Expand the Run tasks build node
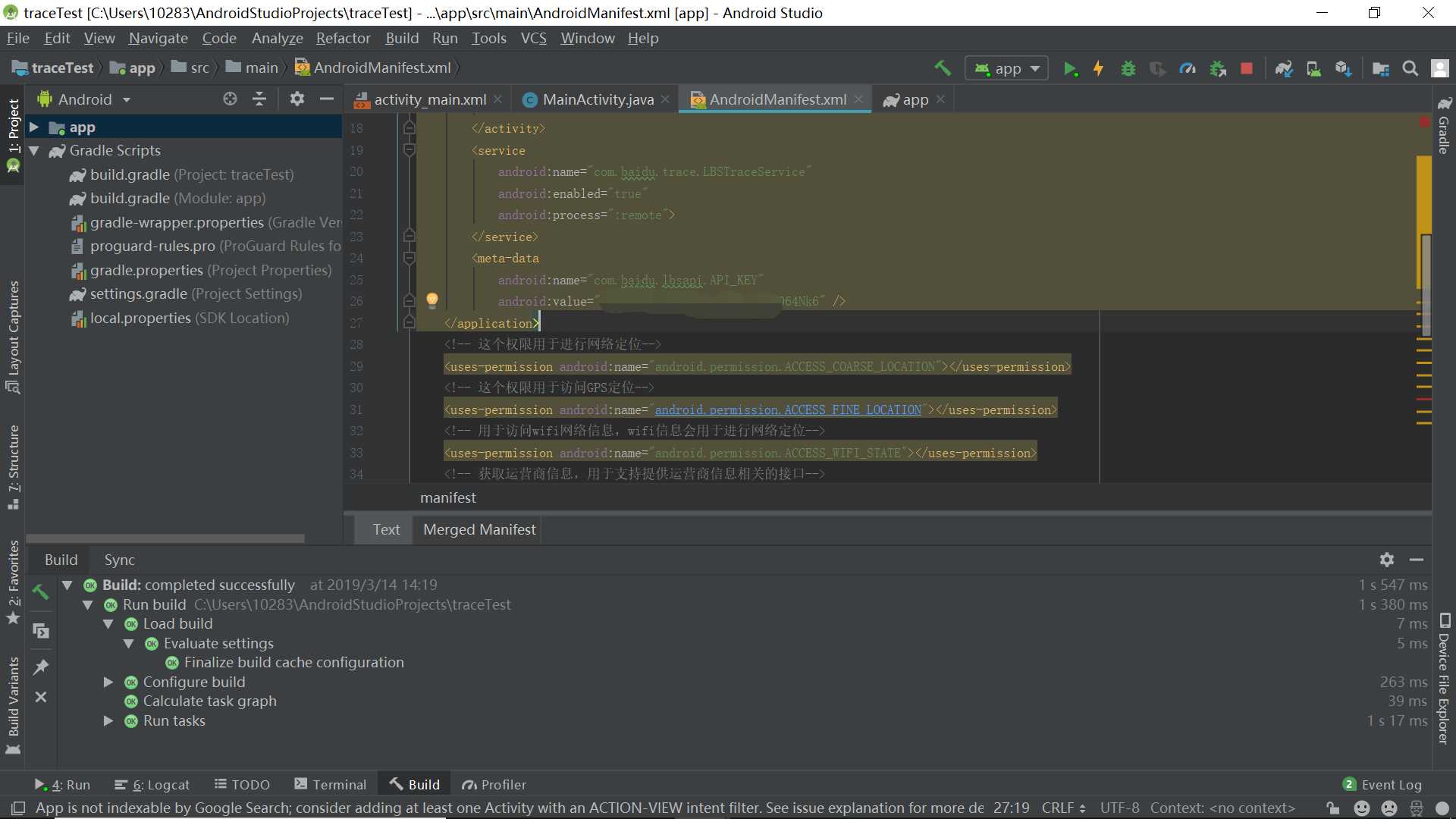 [108, 721]
